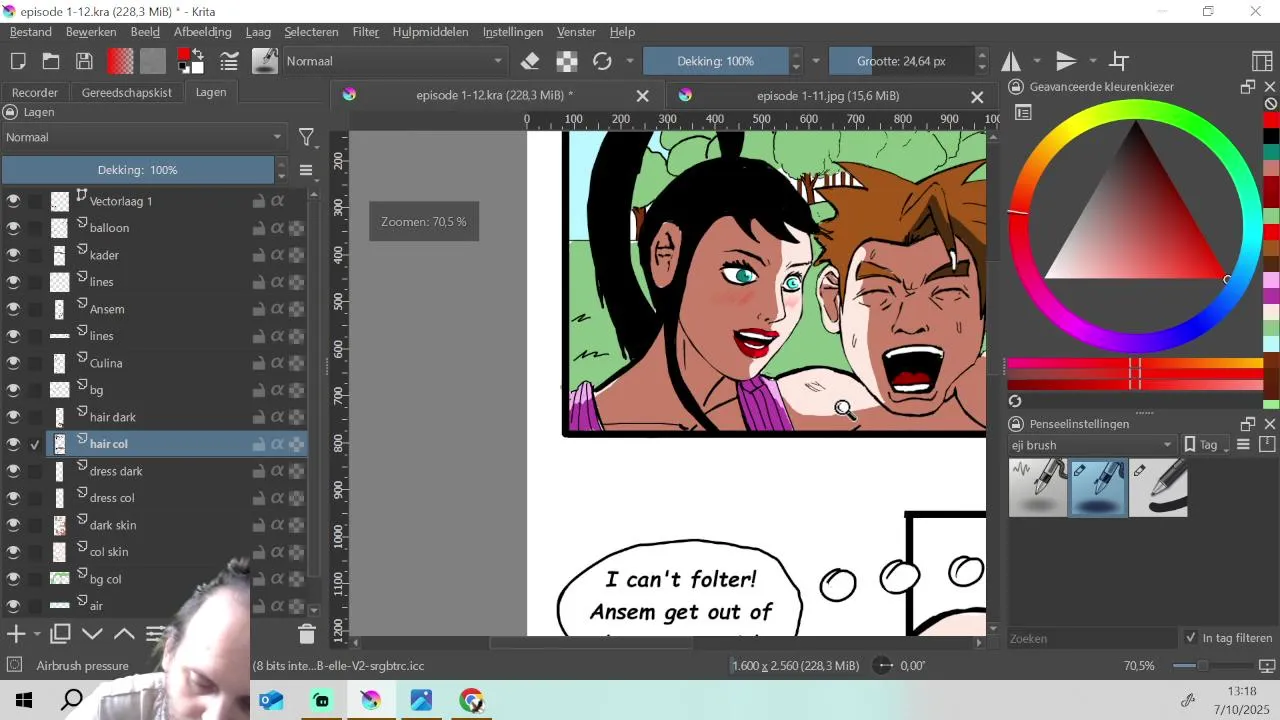Viewport: 1280px width, 720px height.
Task: Switch to the Recorder tab
Action: pos(35,92)
